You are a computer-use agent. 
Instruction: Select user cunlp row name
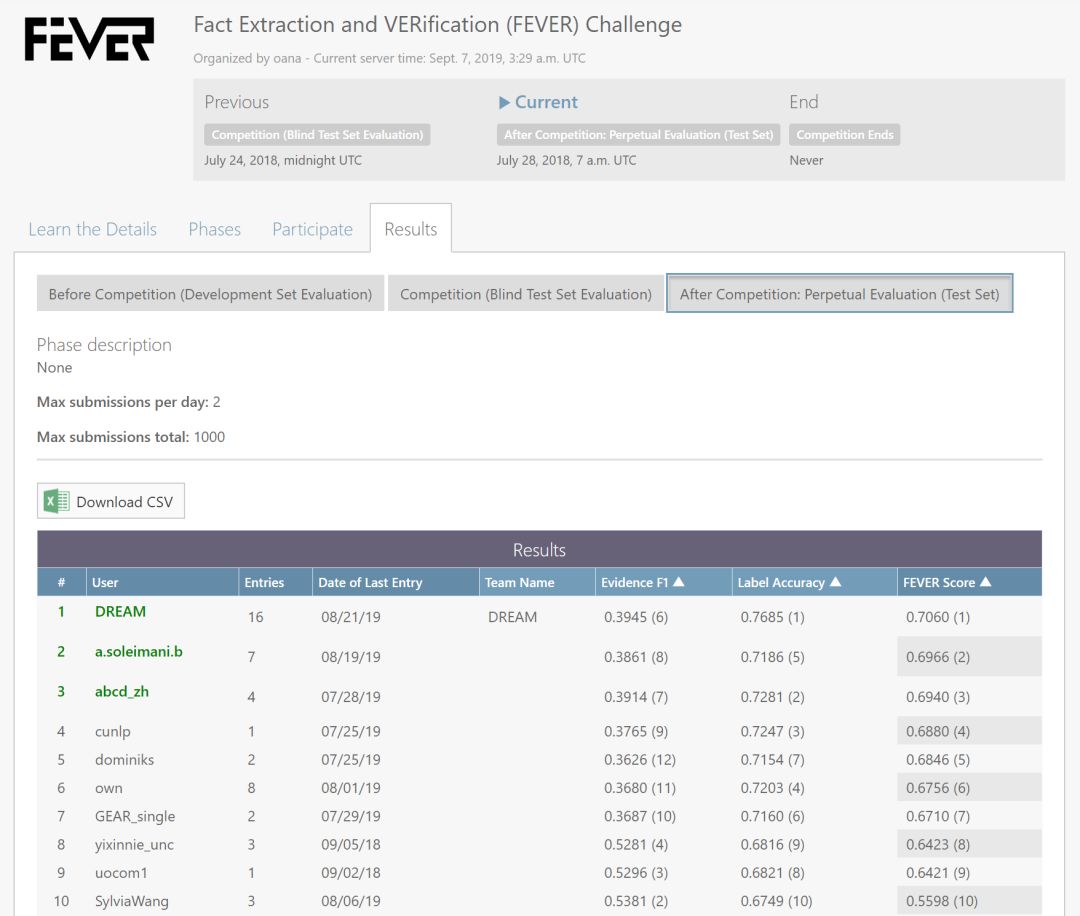point(112,731)
